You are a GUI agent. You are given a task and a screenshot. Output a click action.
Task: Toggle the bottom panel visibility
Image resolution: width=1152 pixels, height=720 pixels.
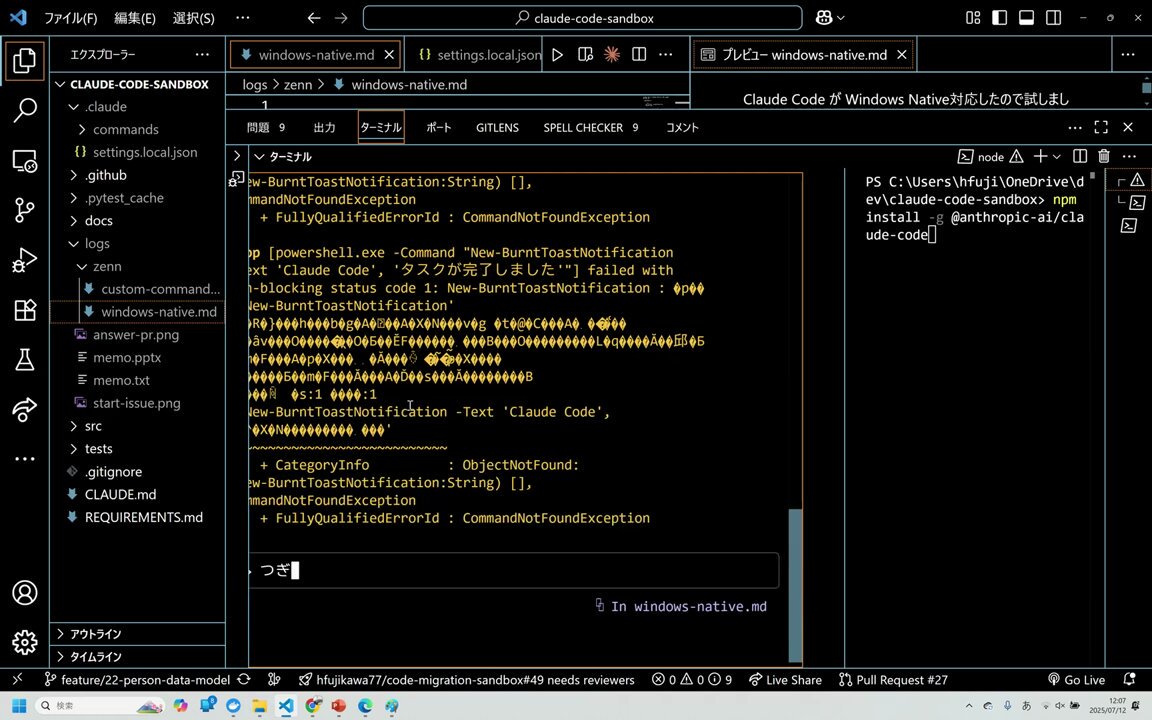[1026, 18]
